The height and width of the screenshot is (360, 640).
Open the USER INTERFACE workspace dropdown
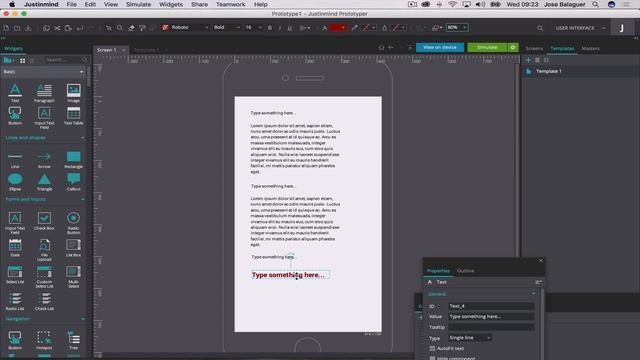580,28
